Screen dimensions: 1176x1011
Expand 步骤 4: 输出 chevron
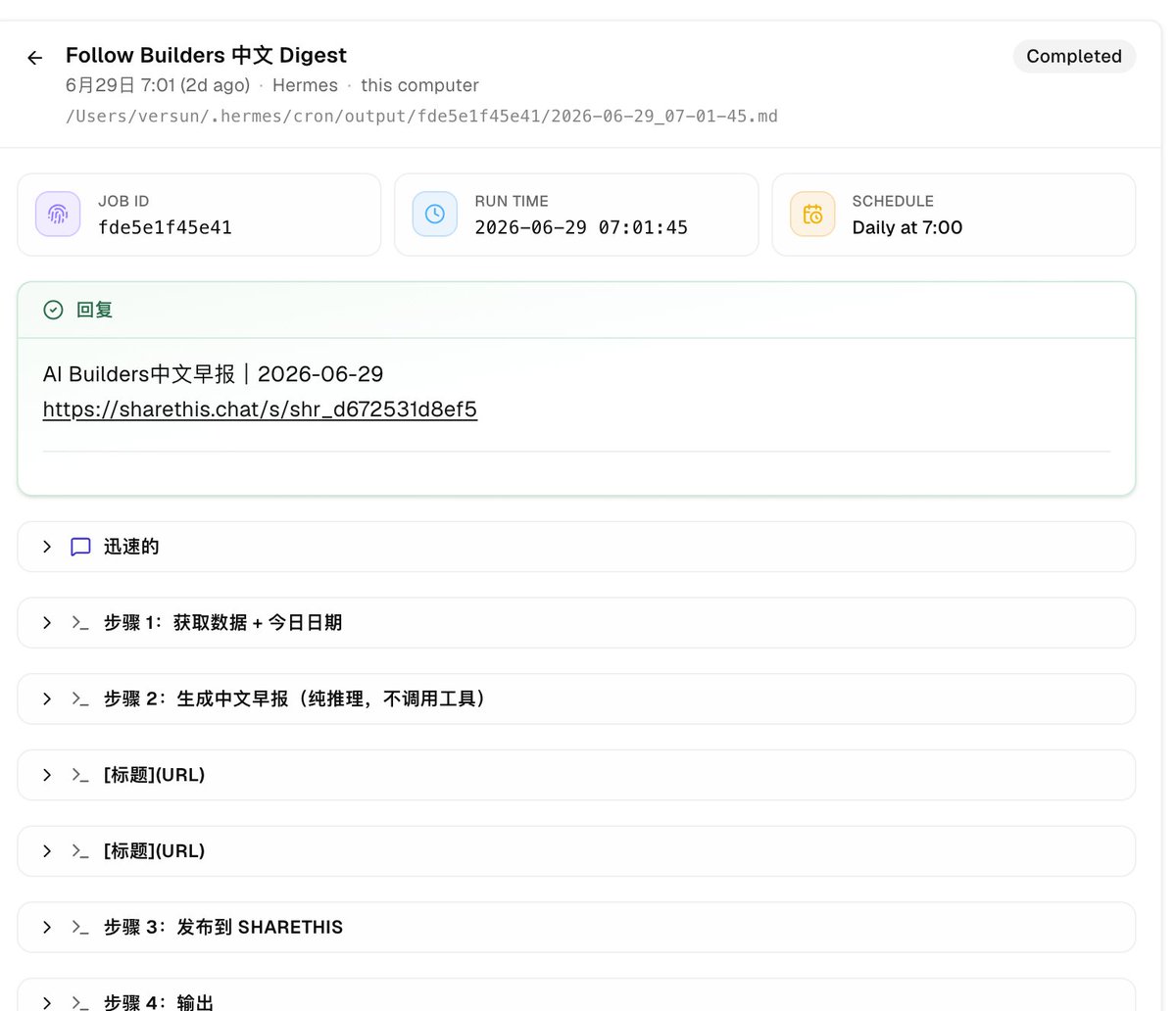47,1002
